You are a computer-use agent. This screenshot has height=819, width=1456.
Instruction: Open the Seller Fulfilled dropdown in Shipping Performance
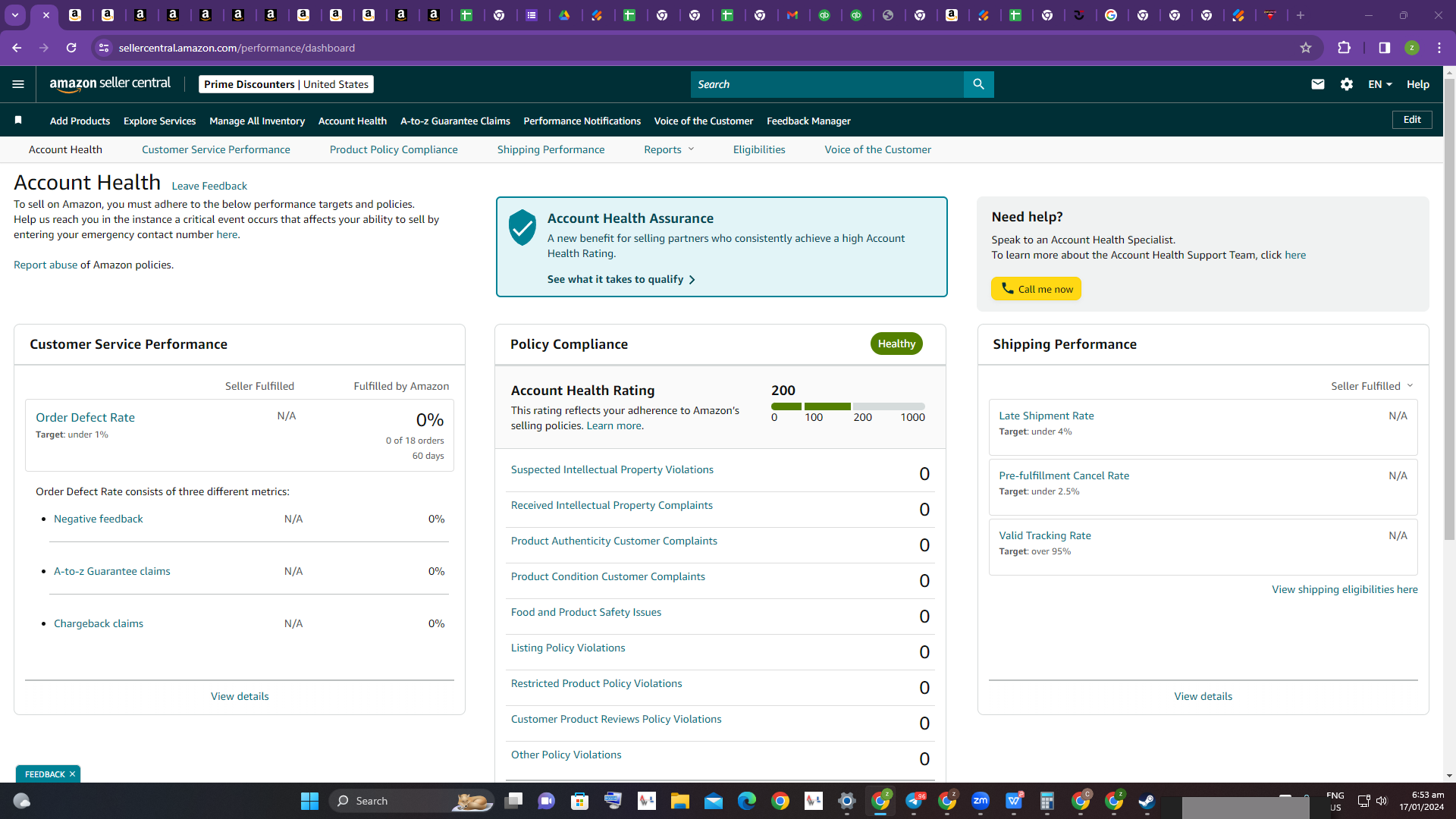pos(1372,386)
